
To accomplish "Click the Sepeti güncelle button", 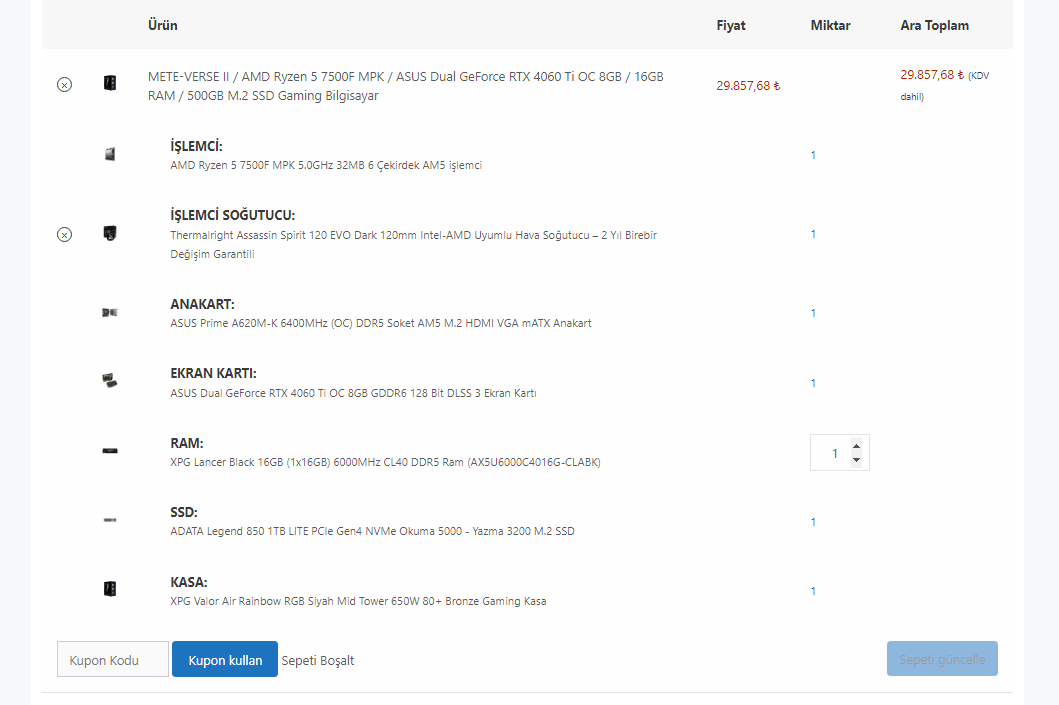I will tap(942, 659).
